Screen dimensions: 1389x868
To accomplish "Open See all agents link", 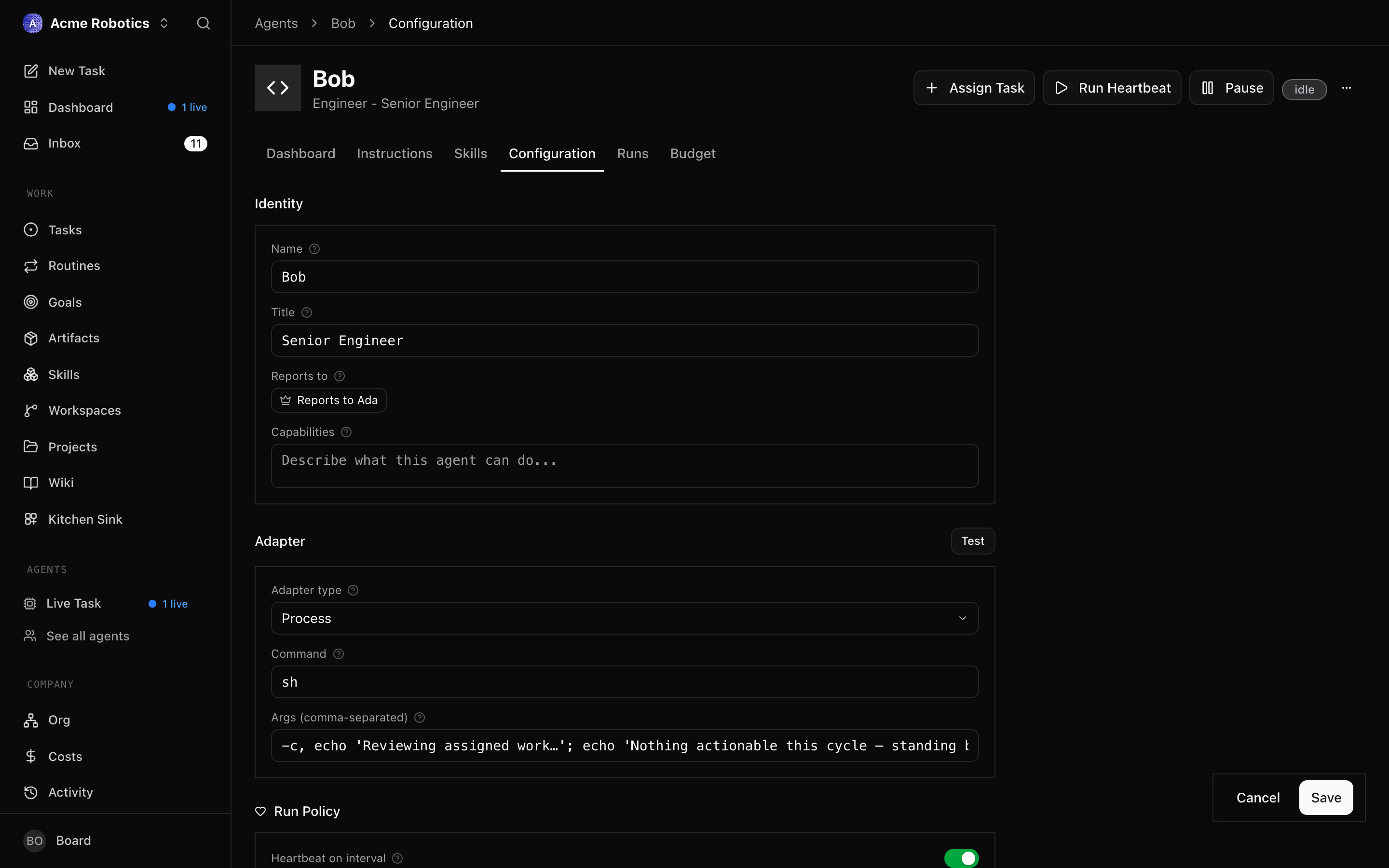I will point(87,636).
